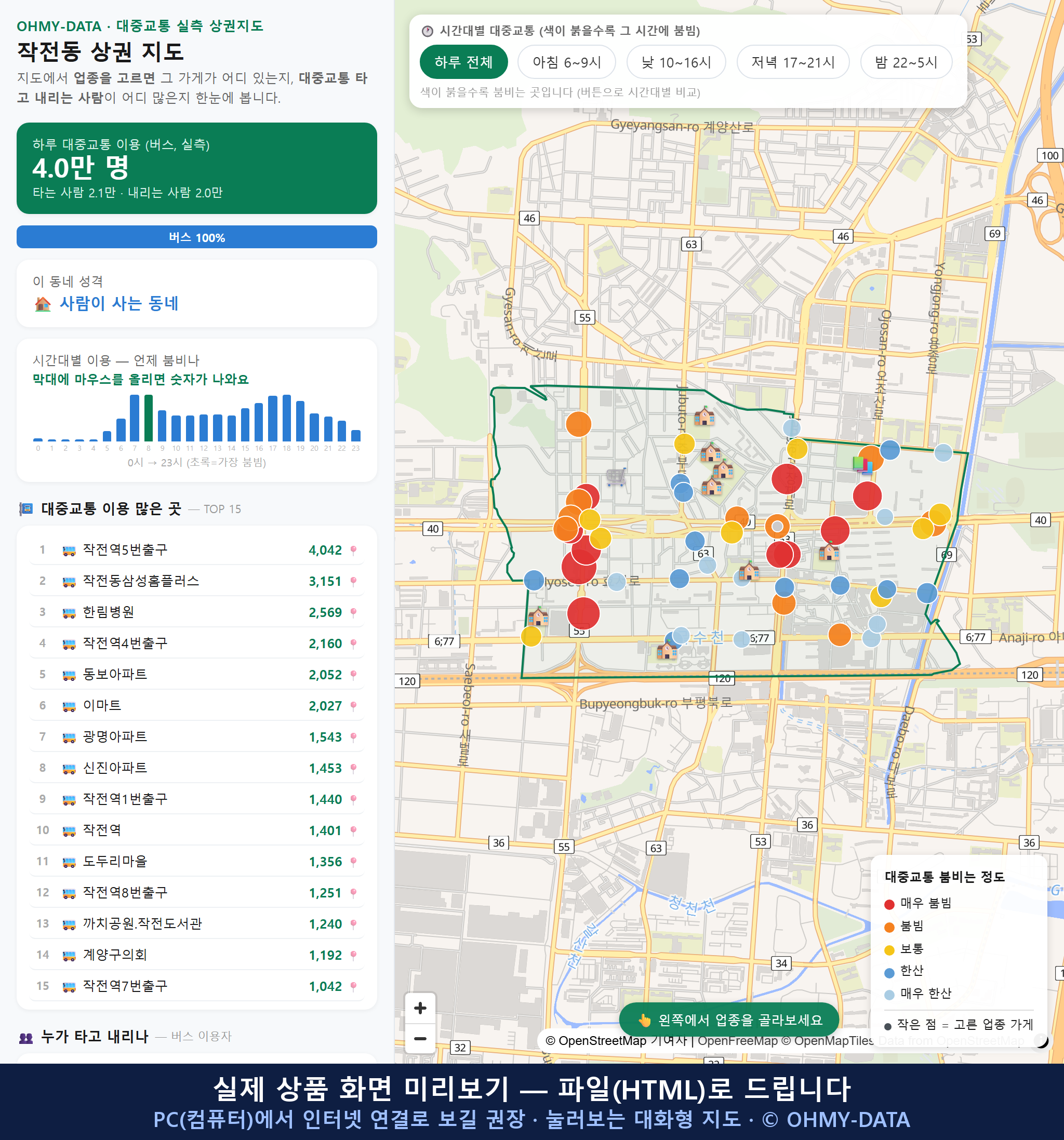Click the 사람이 사는 동네 label
The height and width of the screenshot is (1140, 1064).
coord(119,303)
